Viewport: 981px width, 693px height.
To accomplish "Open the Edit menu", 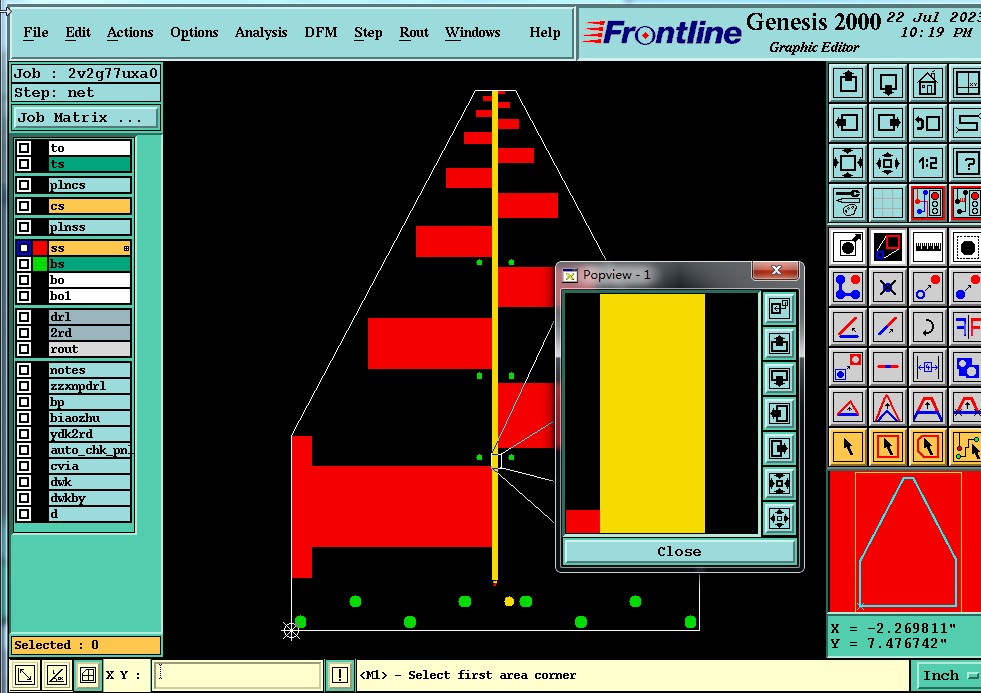I will click(78, 33).
